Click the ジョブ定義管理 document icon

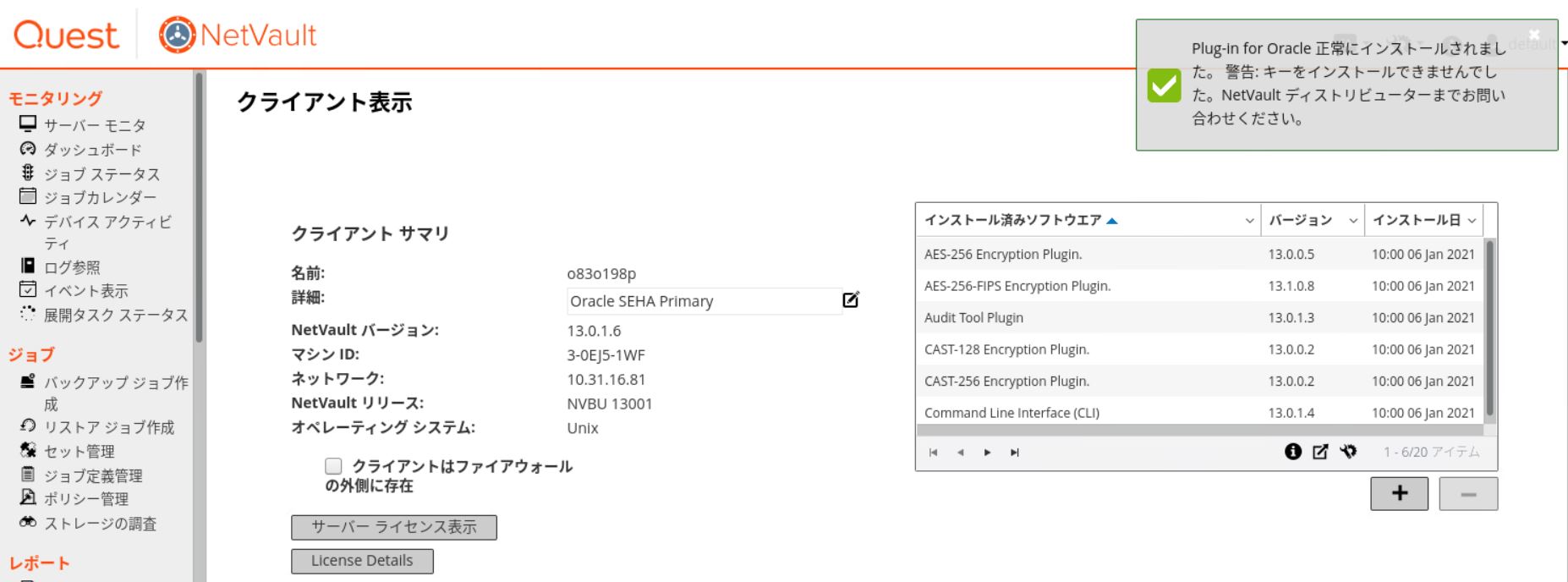[28, 475]
